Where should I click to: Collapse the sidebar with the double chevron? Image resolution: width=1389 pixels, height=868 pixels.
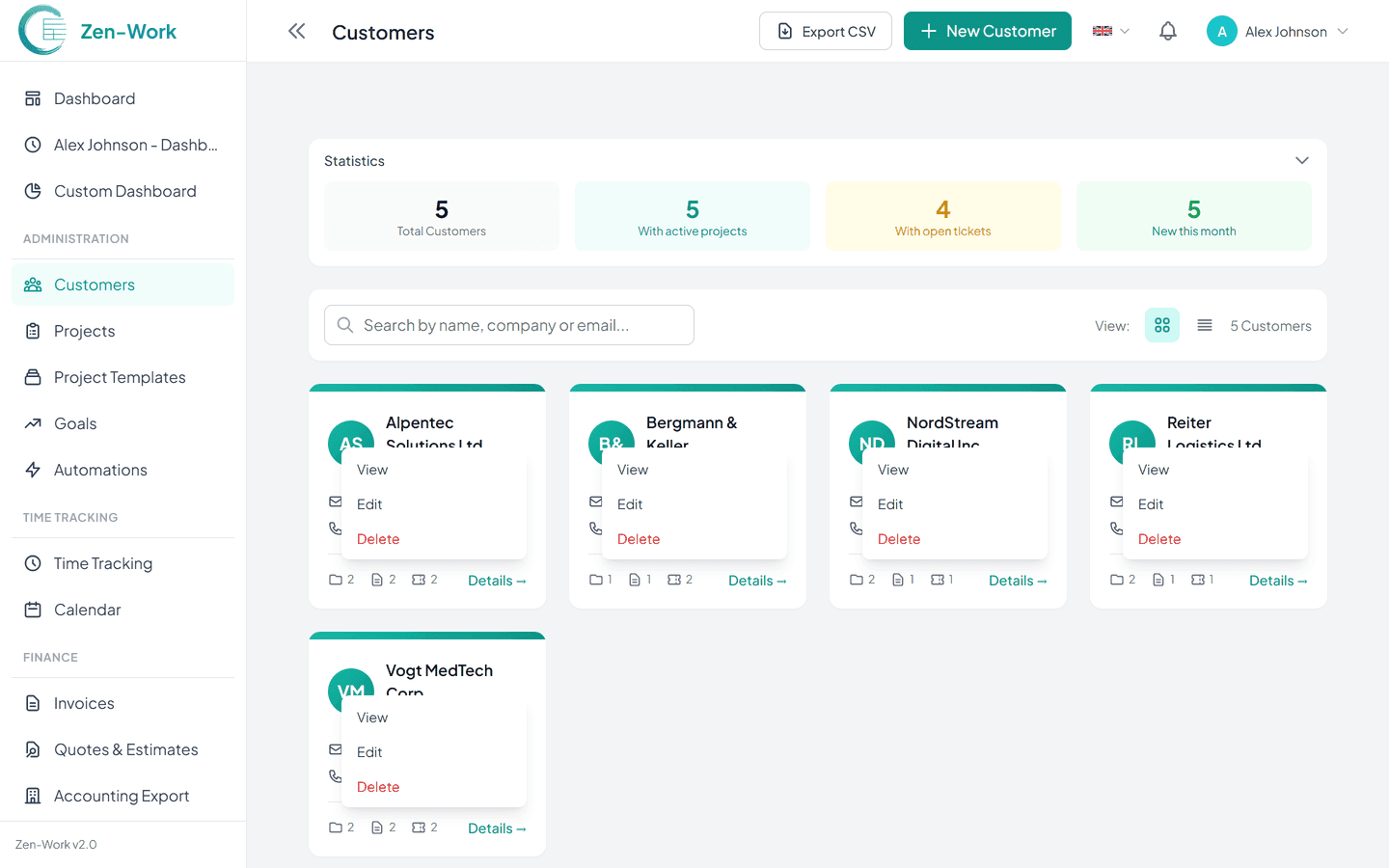click(296, 31)
